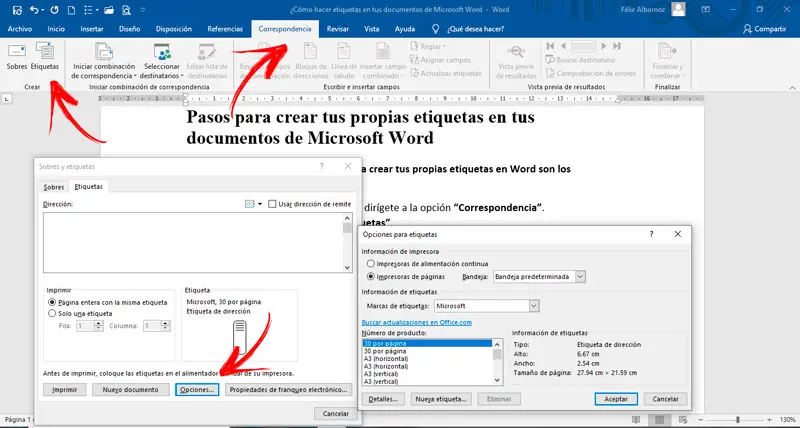Click the bullets list icon in quick access

(x=87, y=9)
